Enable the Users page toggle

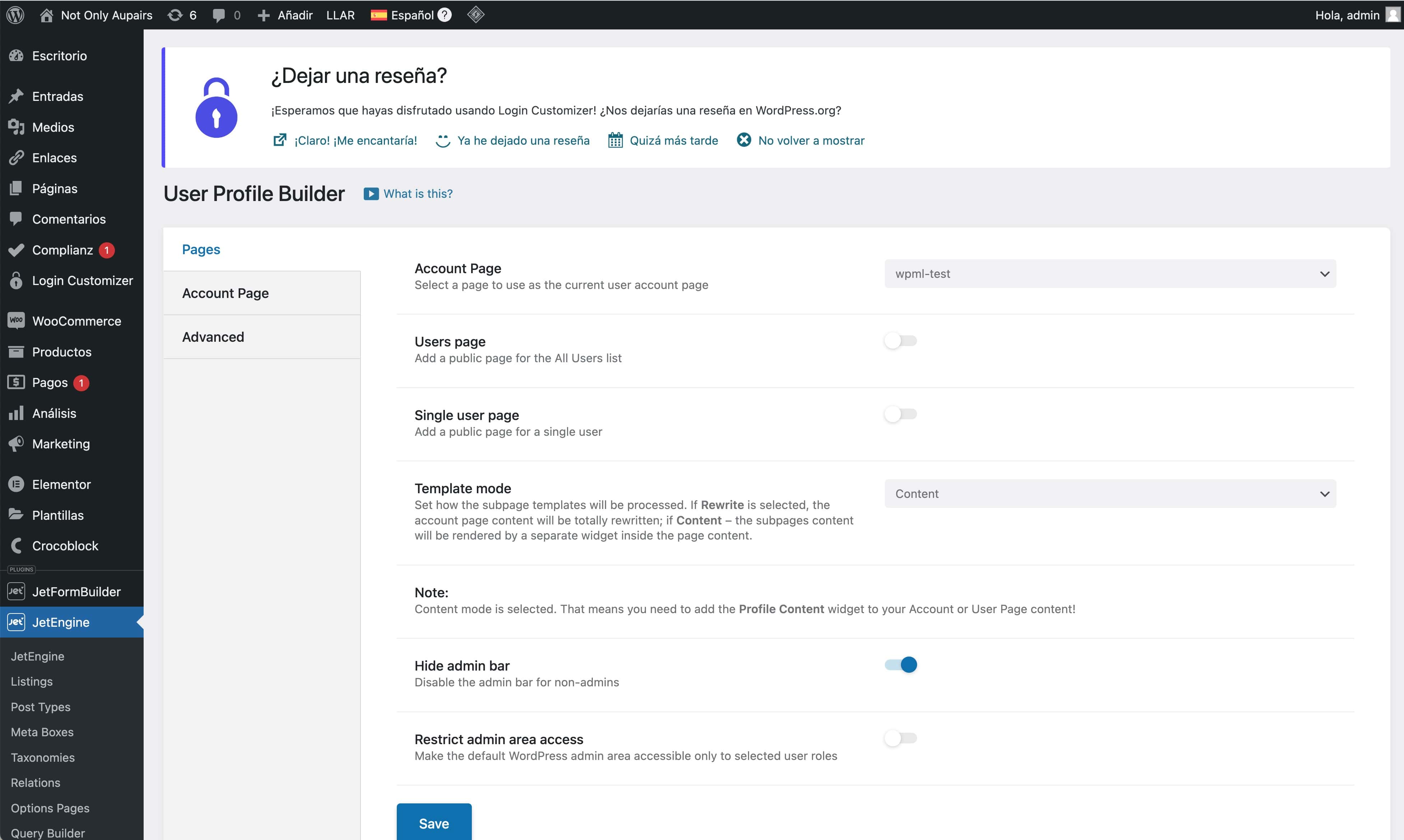pos(901,341)
